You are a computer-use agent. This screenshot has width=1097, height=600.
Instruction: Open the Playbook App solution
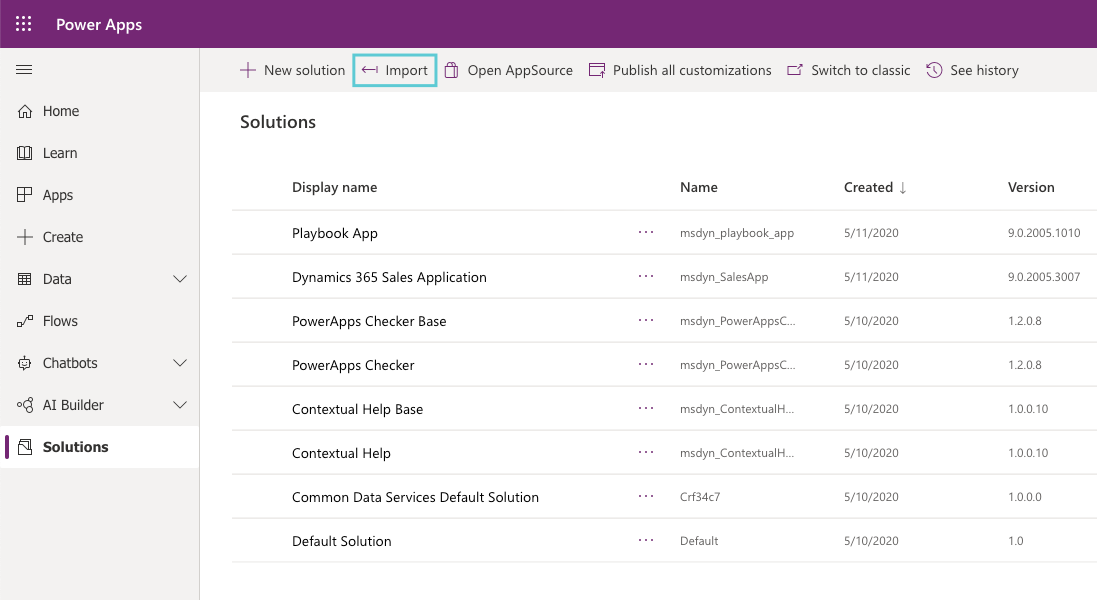[334, 234]
